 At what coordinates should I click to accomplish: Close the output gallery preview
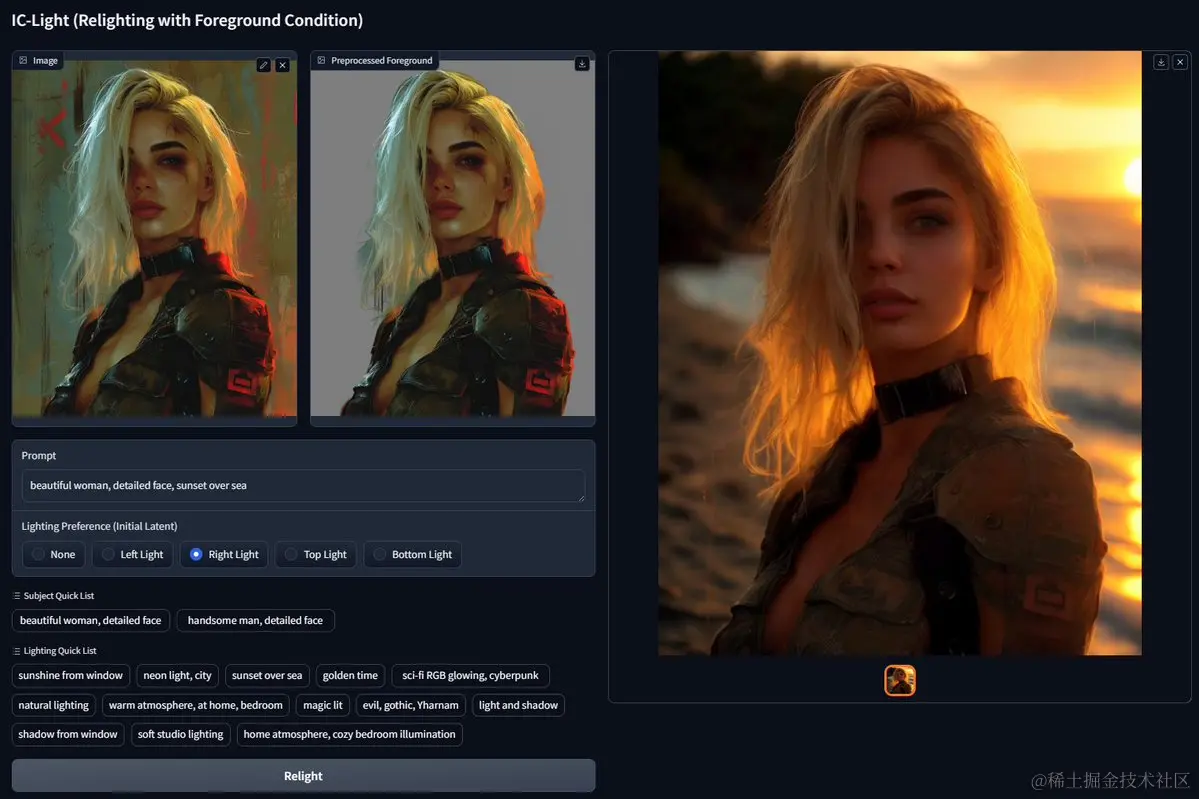1180,62
